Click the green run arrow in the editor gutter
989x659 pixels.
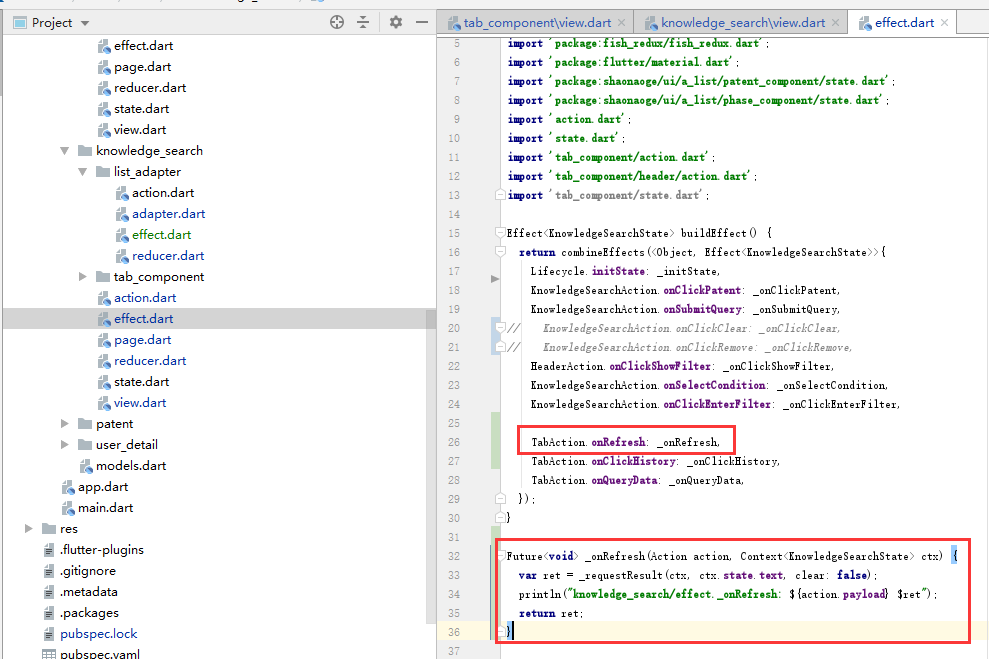[x=492, y=279]
